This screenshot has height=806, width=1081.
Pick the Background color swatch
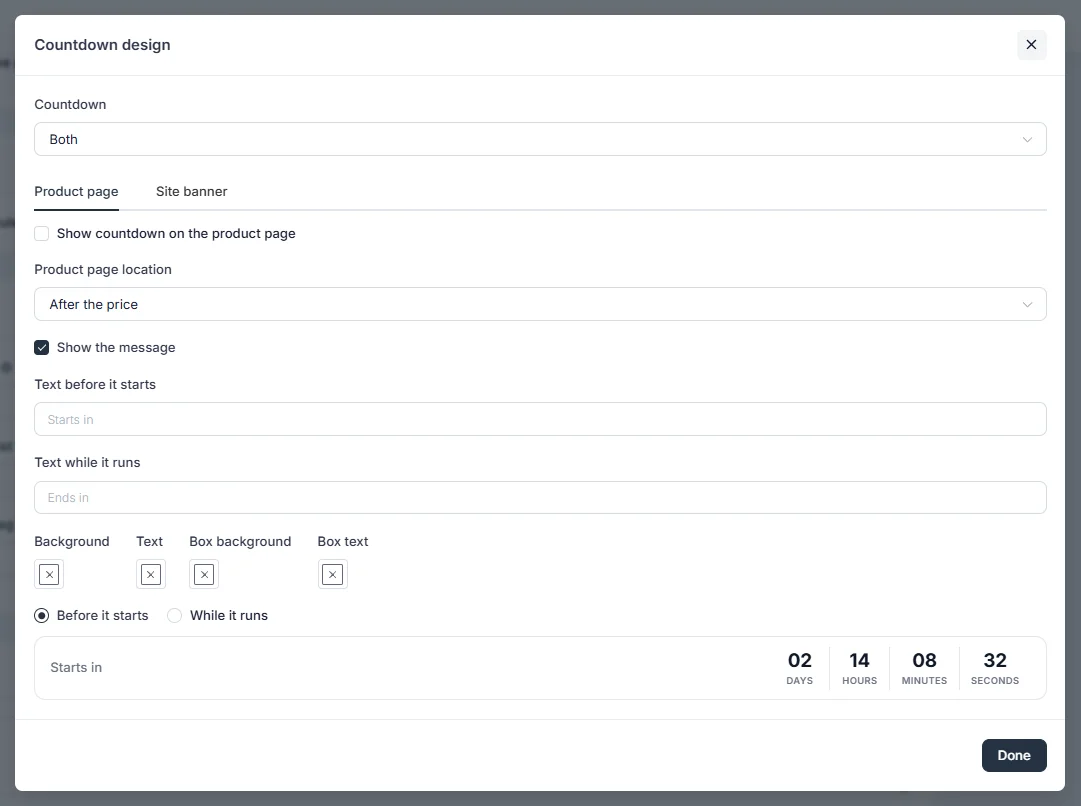point(49,574)
